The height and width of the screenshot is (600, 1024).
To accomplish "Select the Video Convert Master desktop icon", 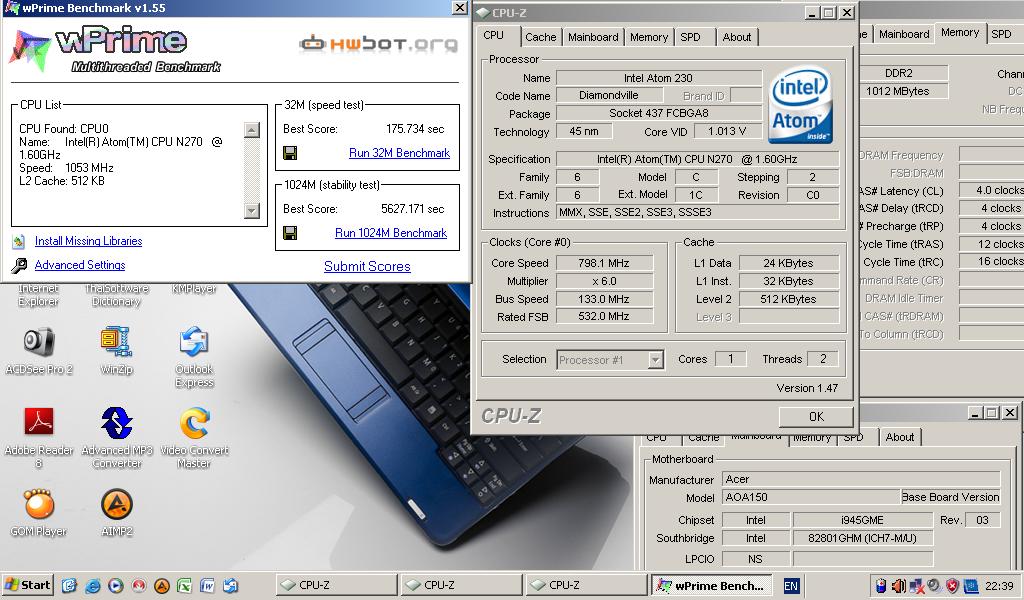I will [195, 422].
